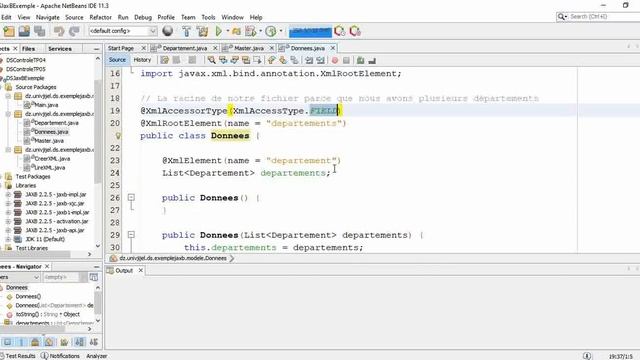Select CreerXML.java in project tree
Image resolution: width=640 pixels, height=360 pixels.
tap(52, 159)
